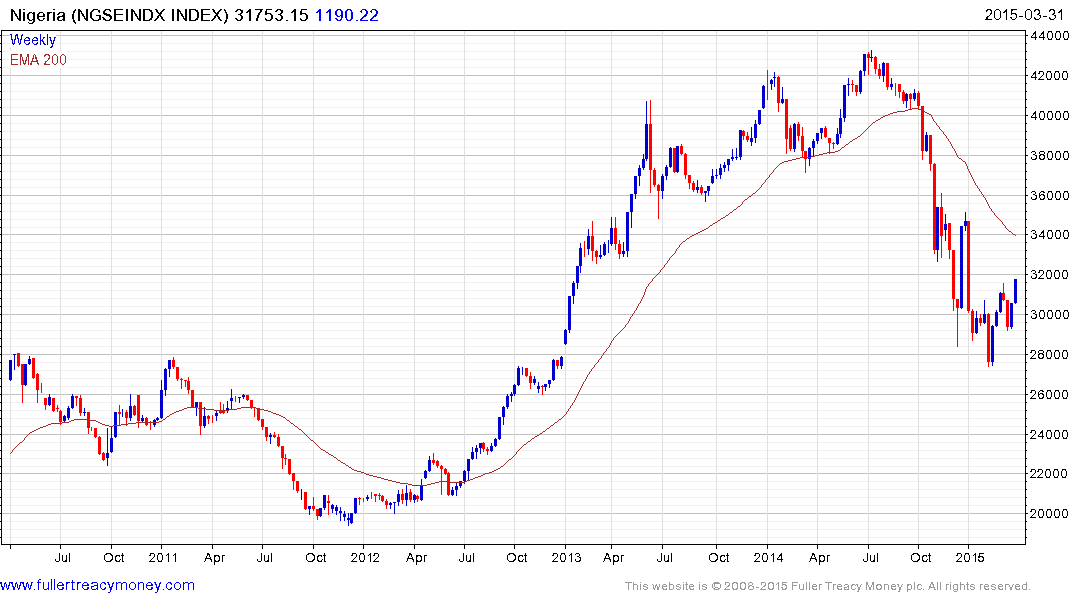Click the 26000 price axis label
Screen dimensions: 1075x600
pos(1049,394)
